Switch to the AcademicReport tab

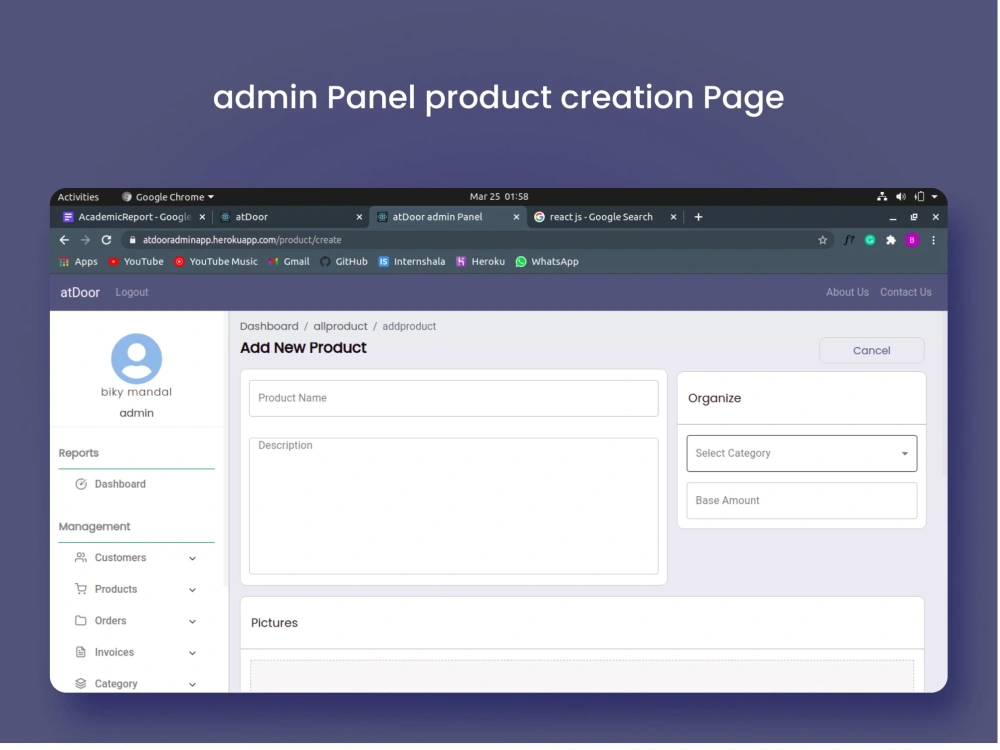pos(134,217)
